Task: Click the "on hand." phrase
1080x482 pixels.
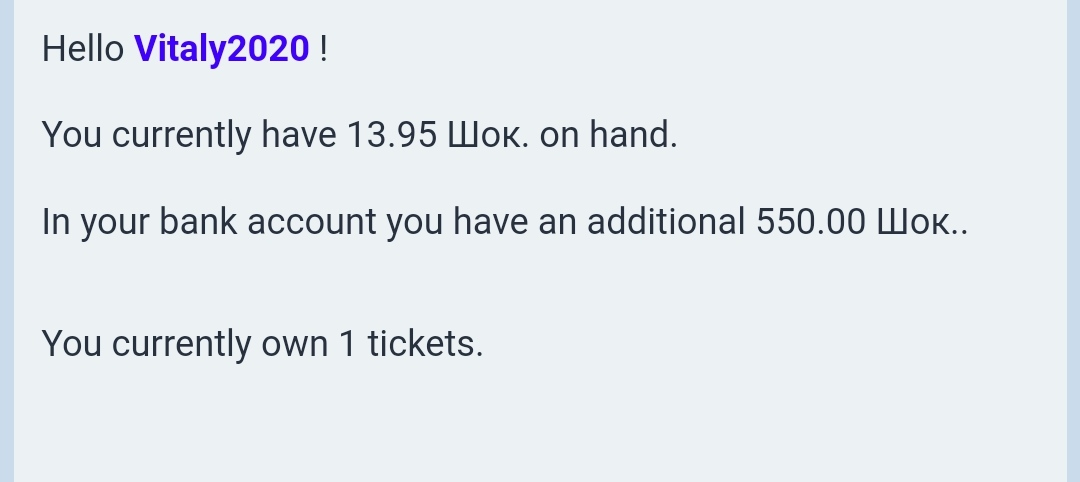Action: pos(608,134)
